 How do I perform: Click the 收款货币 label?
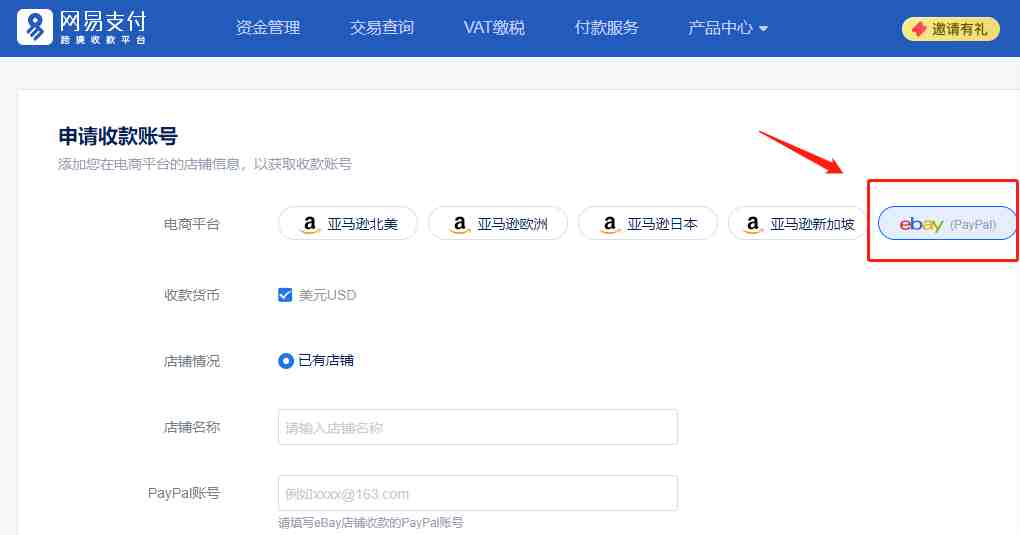point(192,295)
